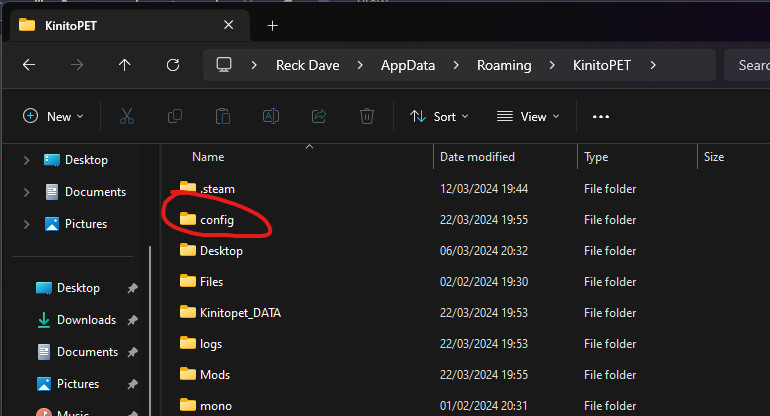The width and height of the screenshot is (770, 416).
Task: Click the Paste clipboard icon
Action: [x=223, y=117]
